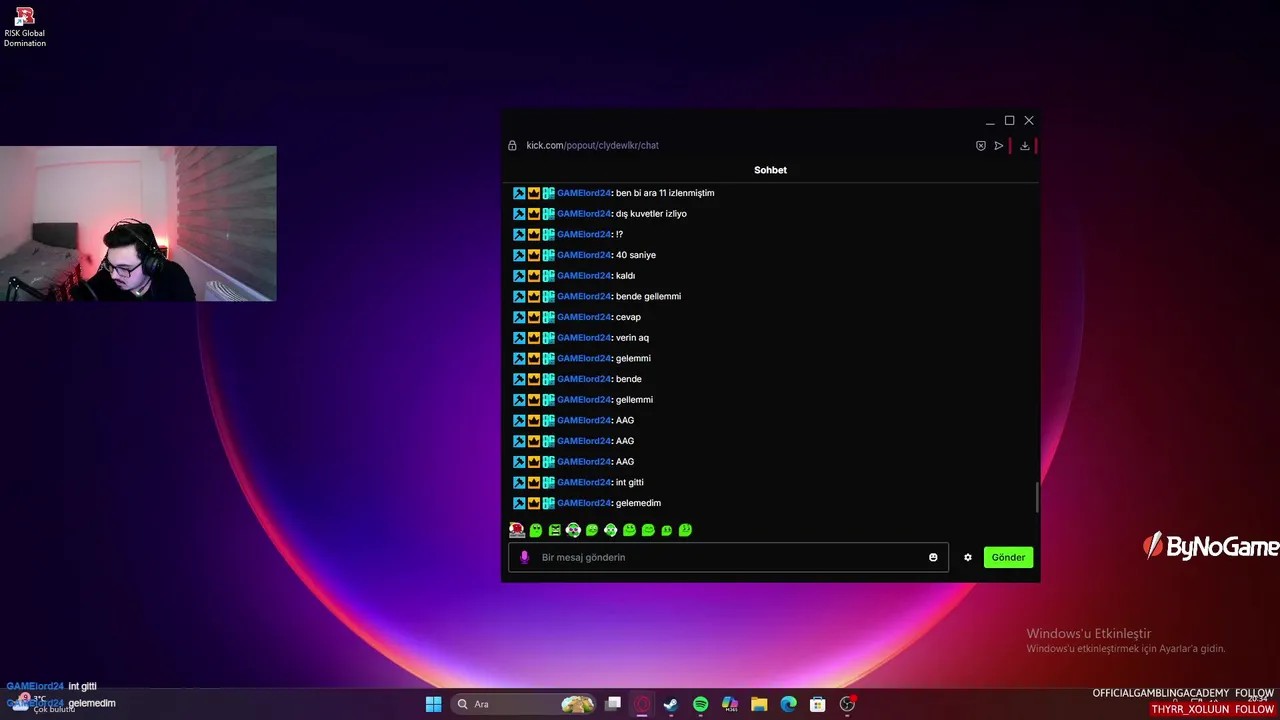
Task: Insert the fifth green blob emote
Action: tap(592, 530)
